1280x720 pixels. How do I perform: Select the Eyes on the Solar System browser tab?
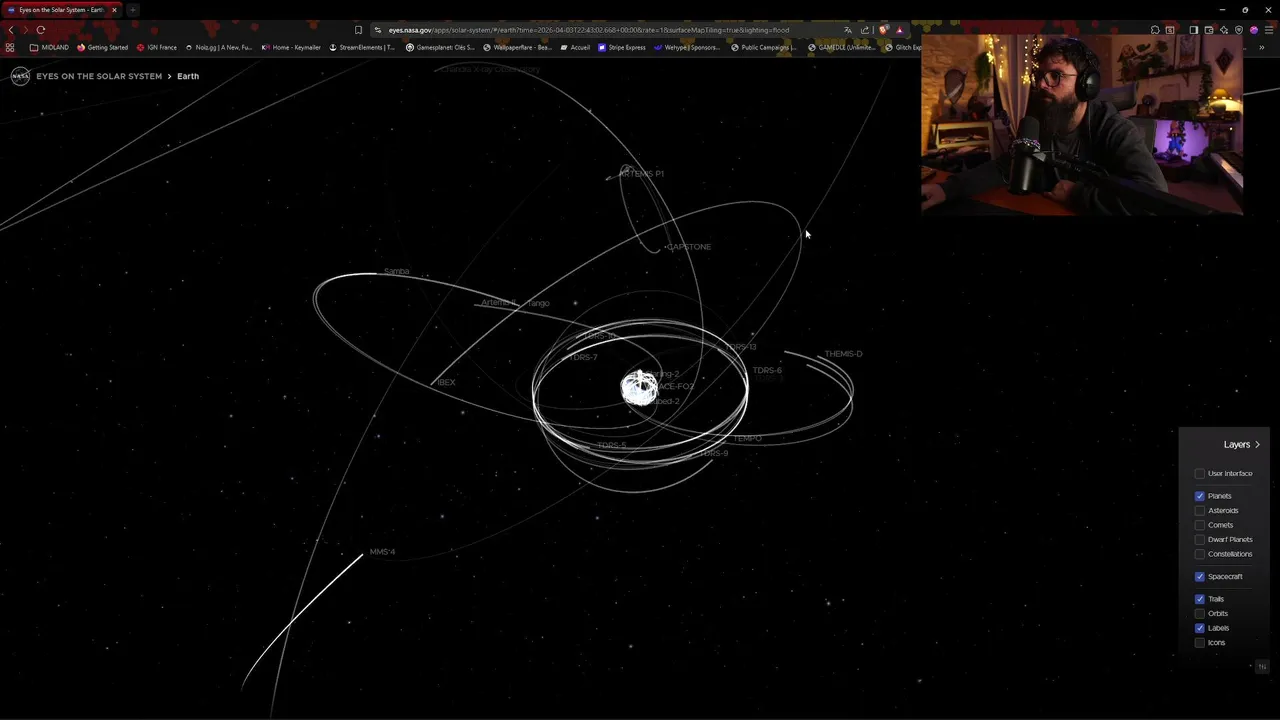(x=62, y=10)
